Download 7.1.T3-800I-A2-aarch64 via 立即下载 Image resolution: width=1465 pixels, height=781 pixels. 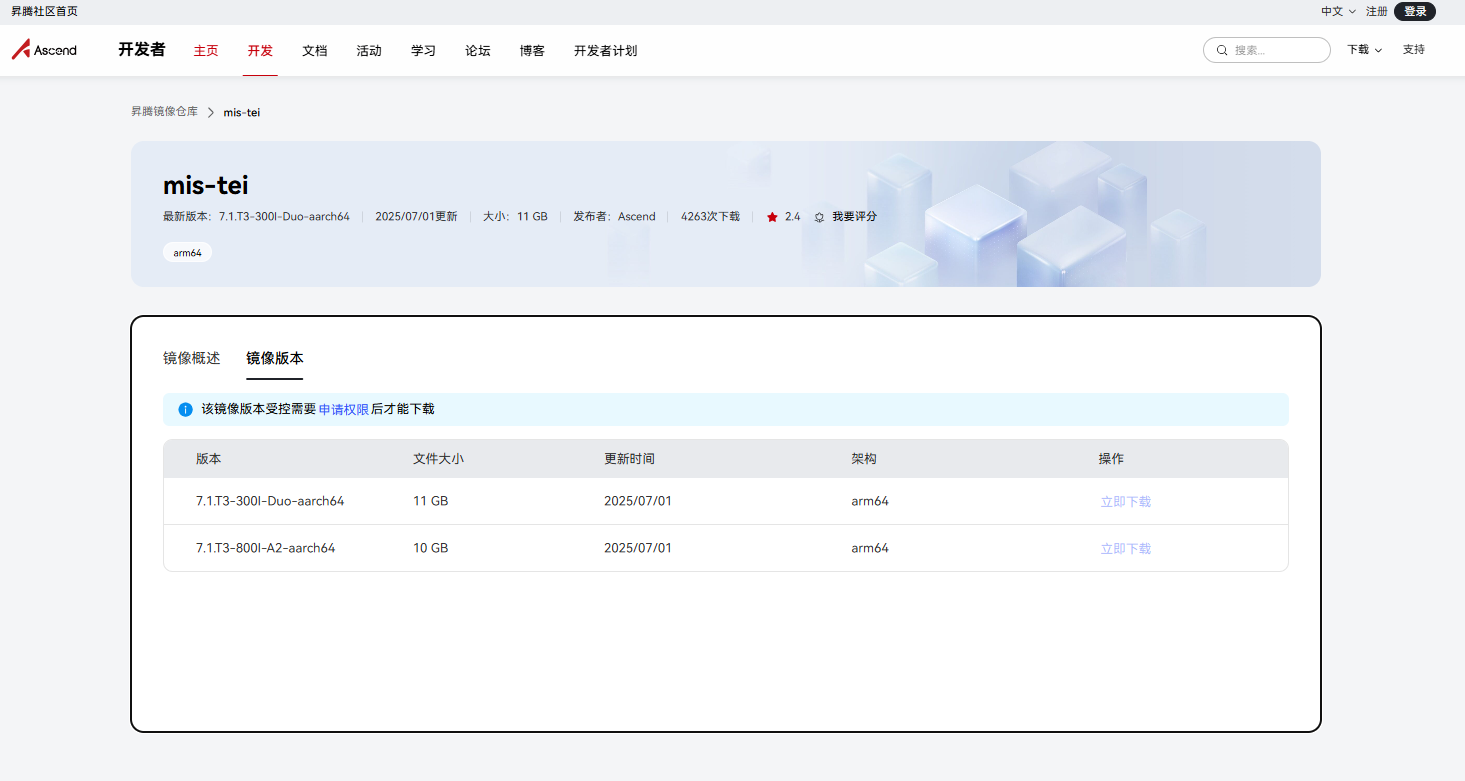1126,549
